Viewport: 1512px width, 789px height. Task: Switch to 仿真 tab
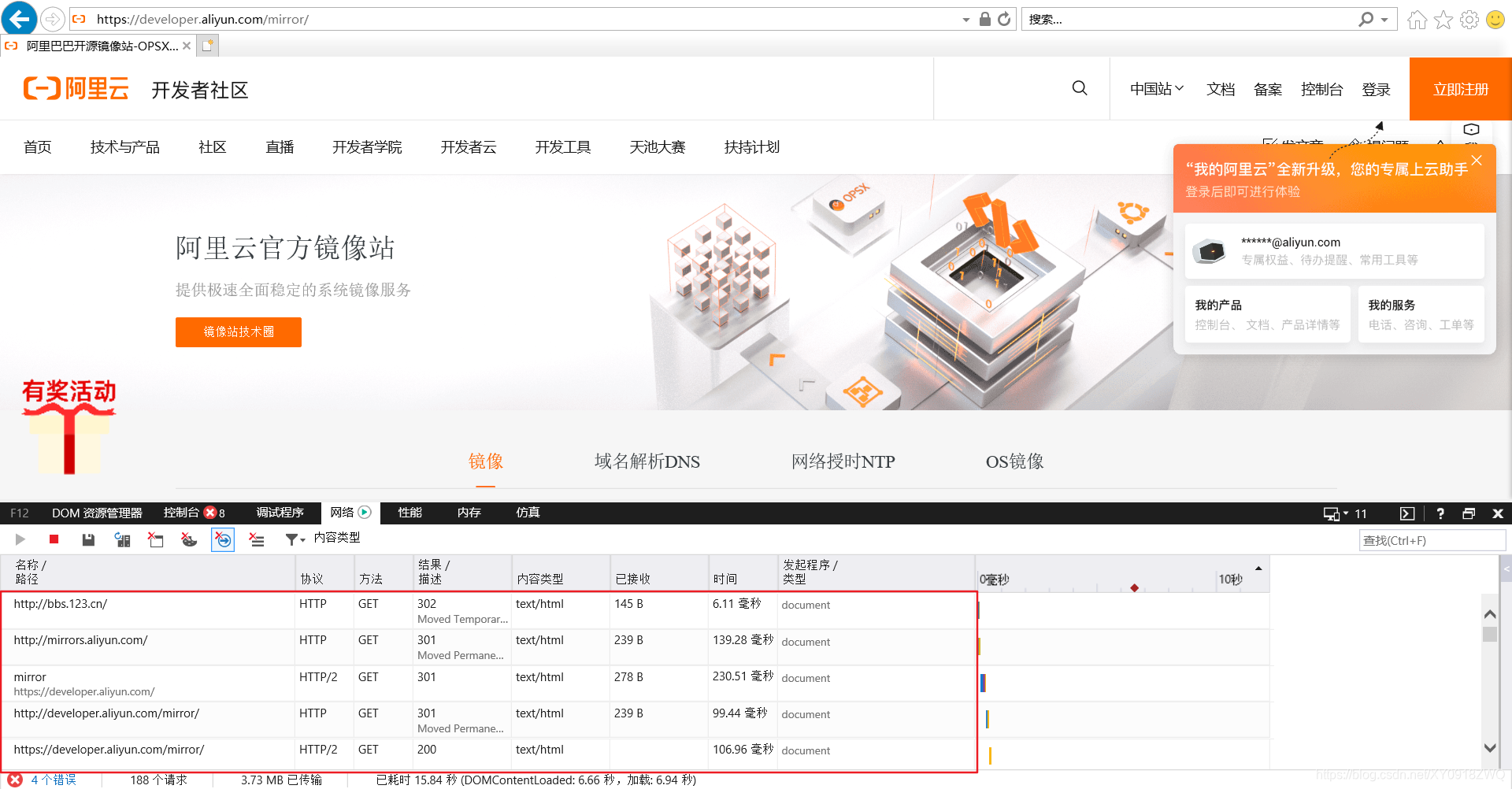pos(528,513)
